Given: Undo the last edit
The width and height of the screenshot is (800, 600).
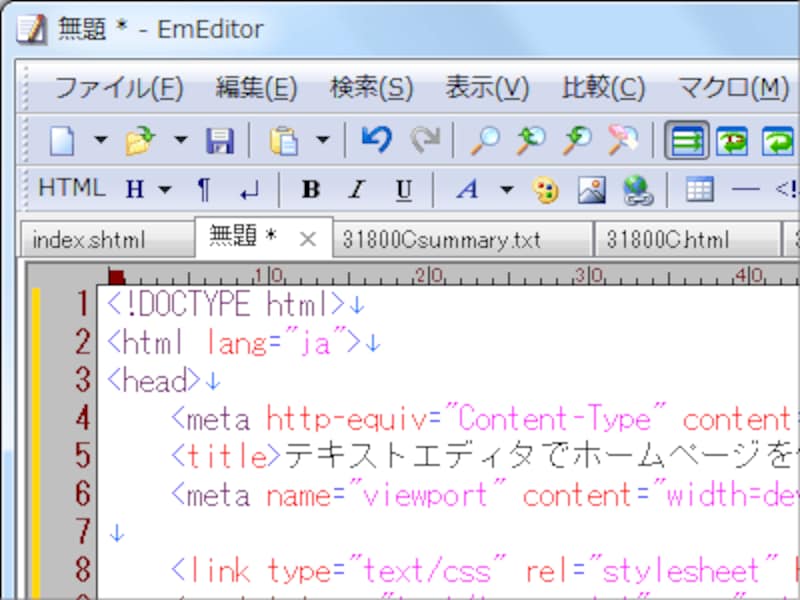Looking at the screenshot, I should (377, 139).
